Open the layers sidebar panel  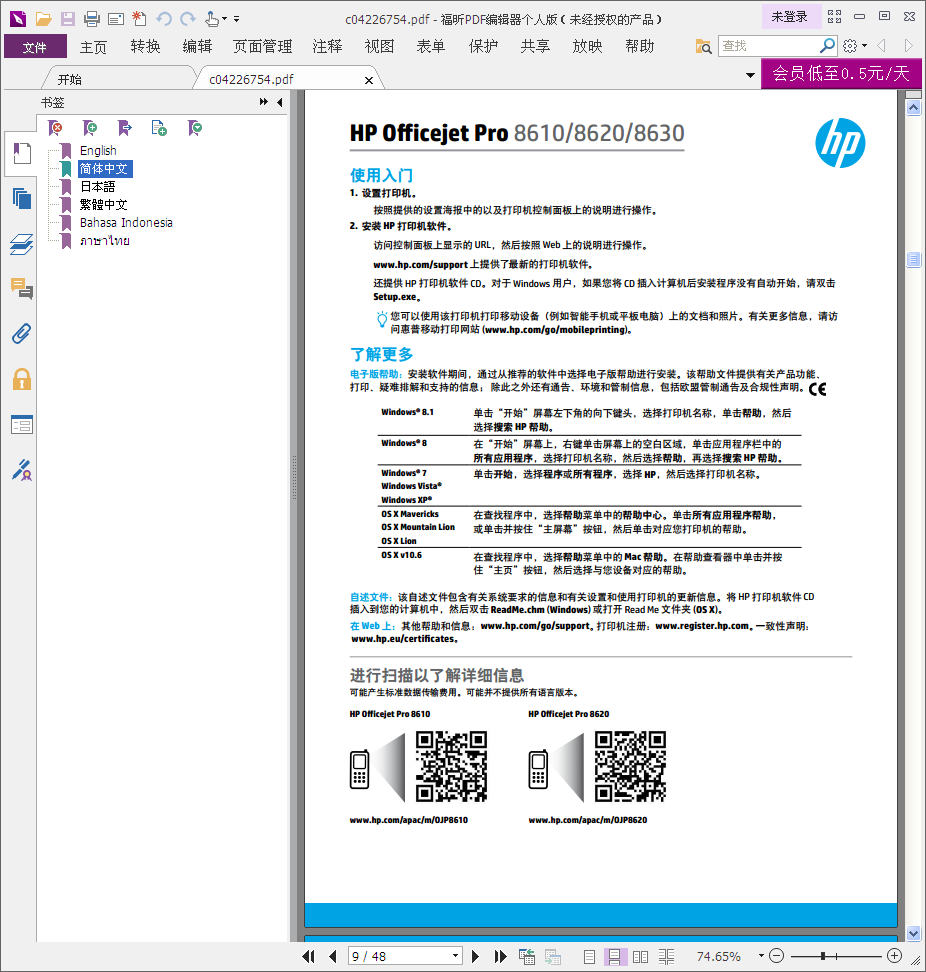tap(22, 244)
